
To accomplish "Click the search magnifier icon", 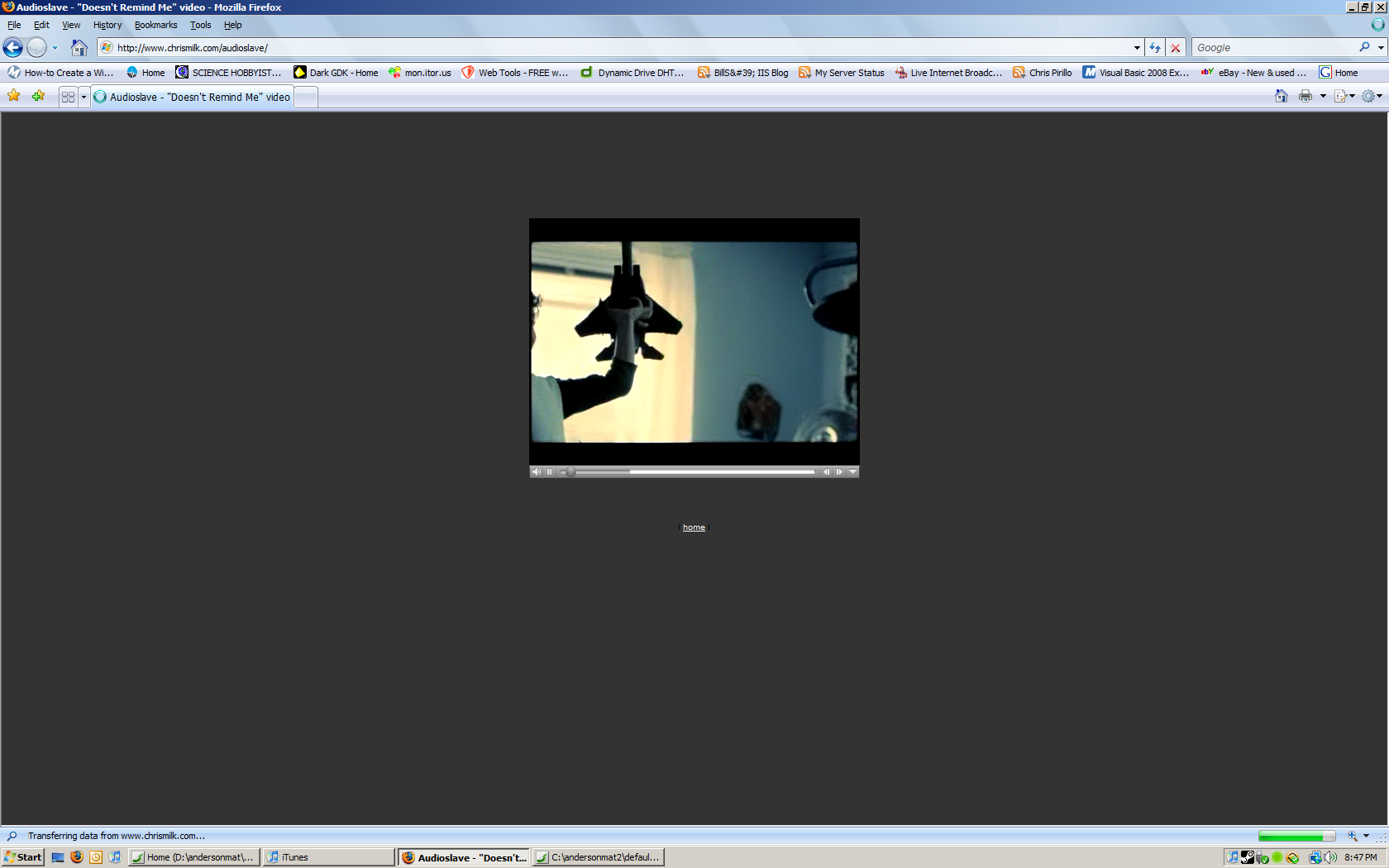I will coord(1364,47).
